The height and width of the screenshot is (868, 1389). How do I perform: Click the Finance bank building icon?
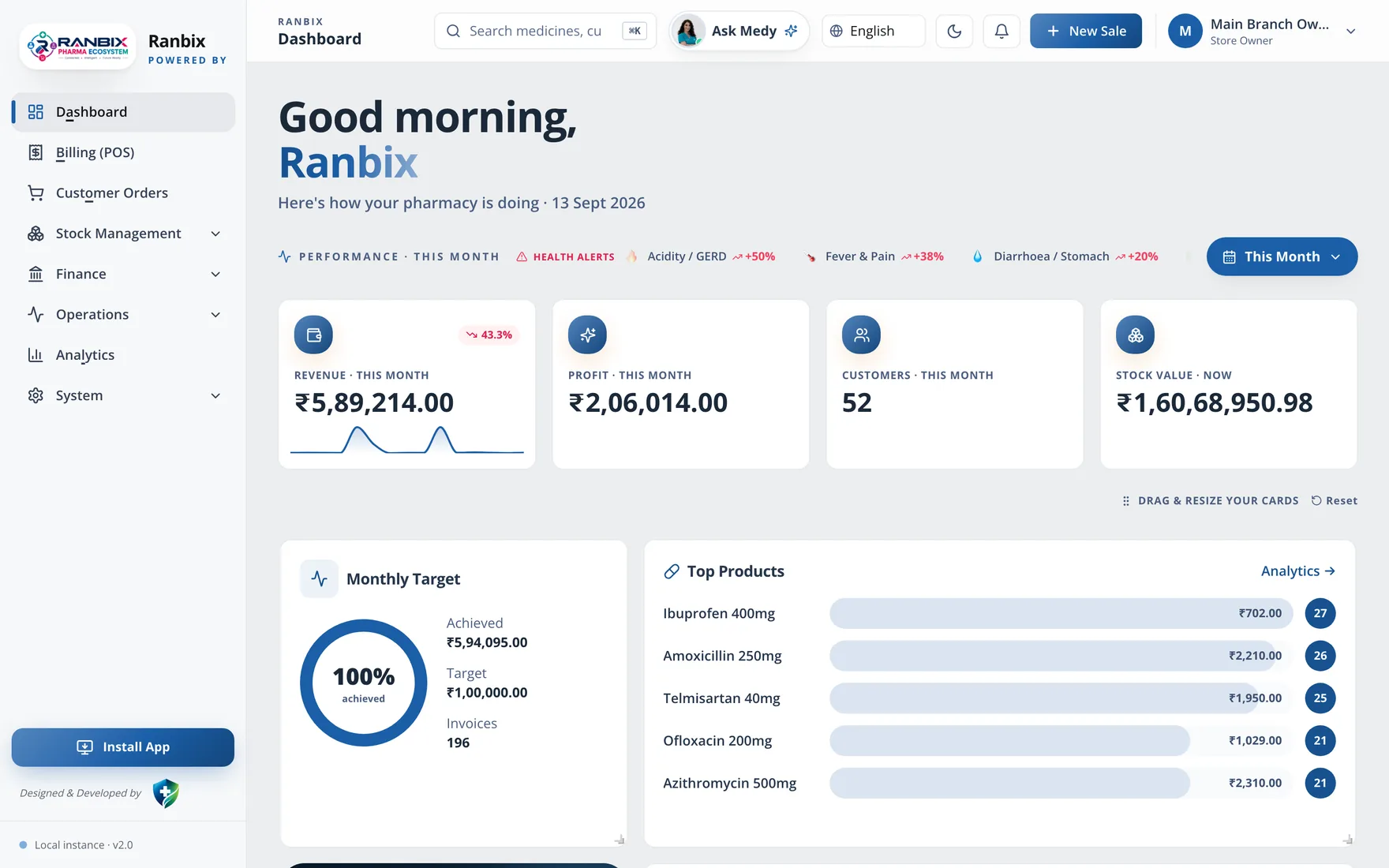[x=36, y=274]
